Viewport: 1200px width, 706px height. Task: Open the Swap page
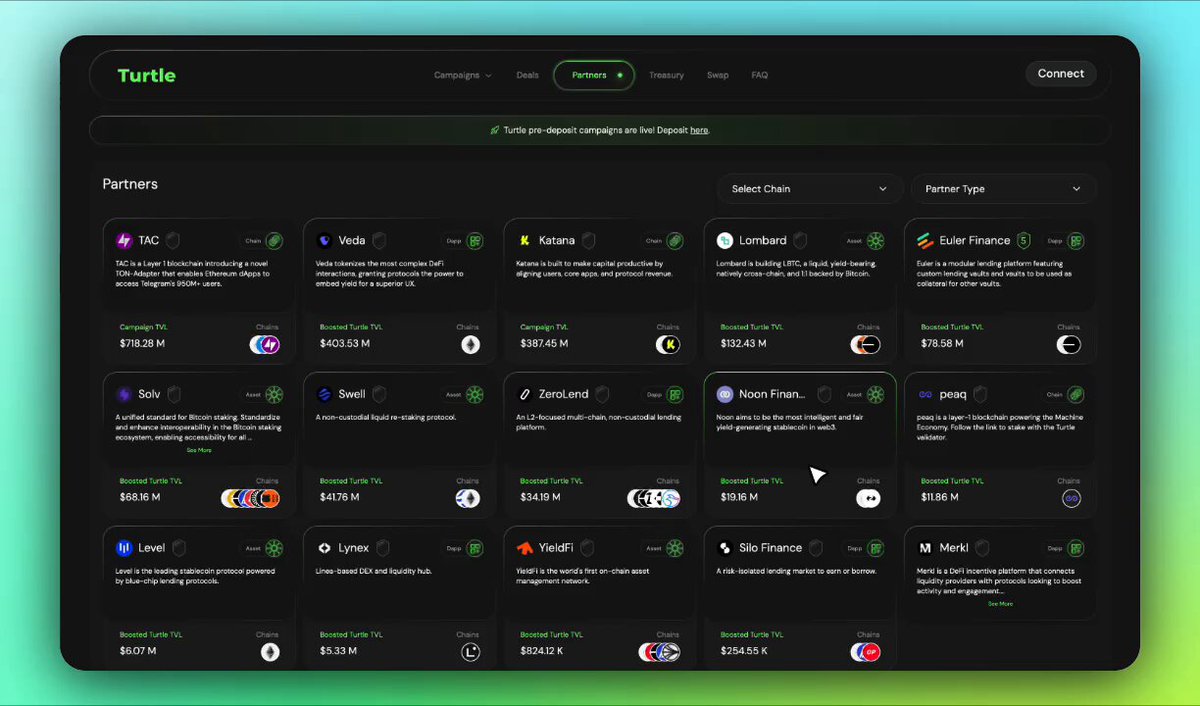click(x=717, y=75)
